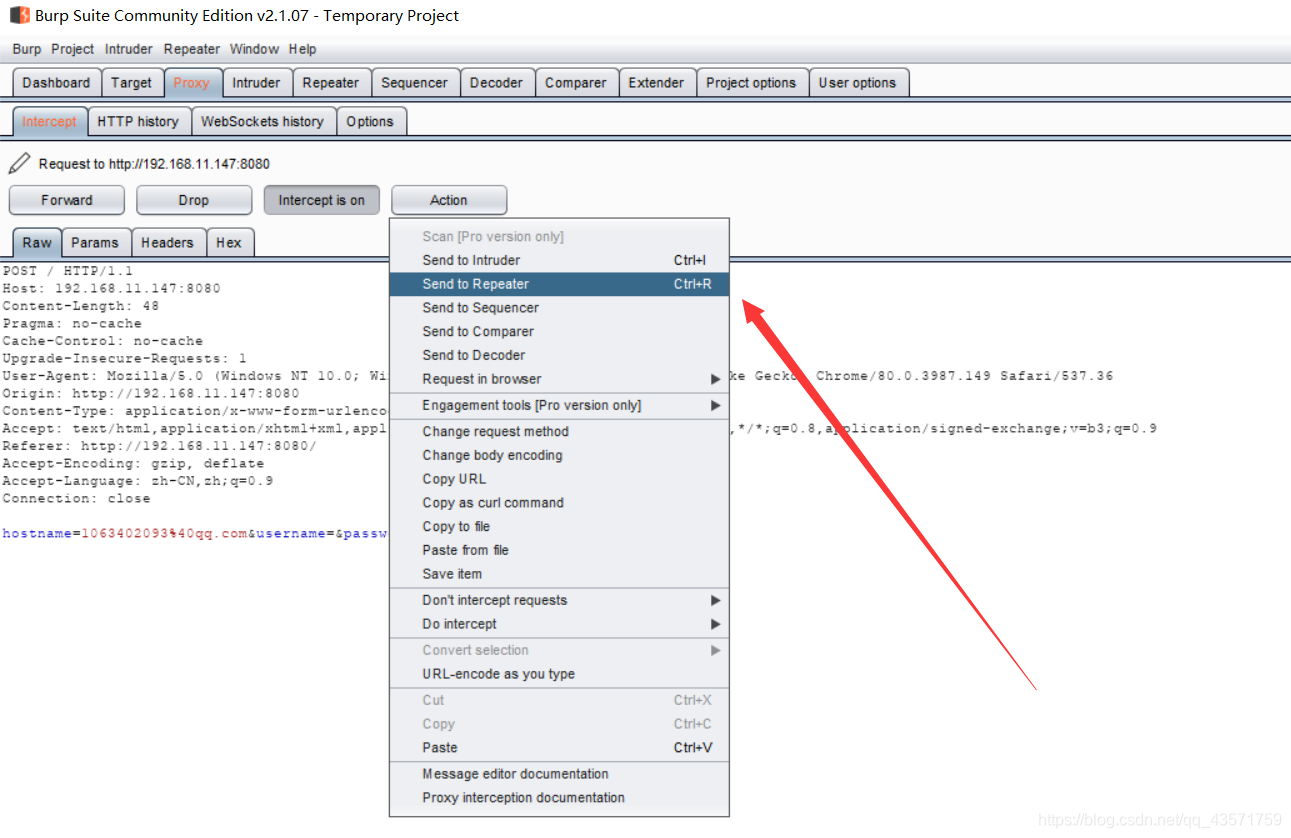
Task: Expand the Don't intercept requests submenu arrow
Action: [715, 600]
